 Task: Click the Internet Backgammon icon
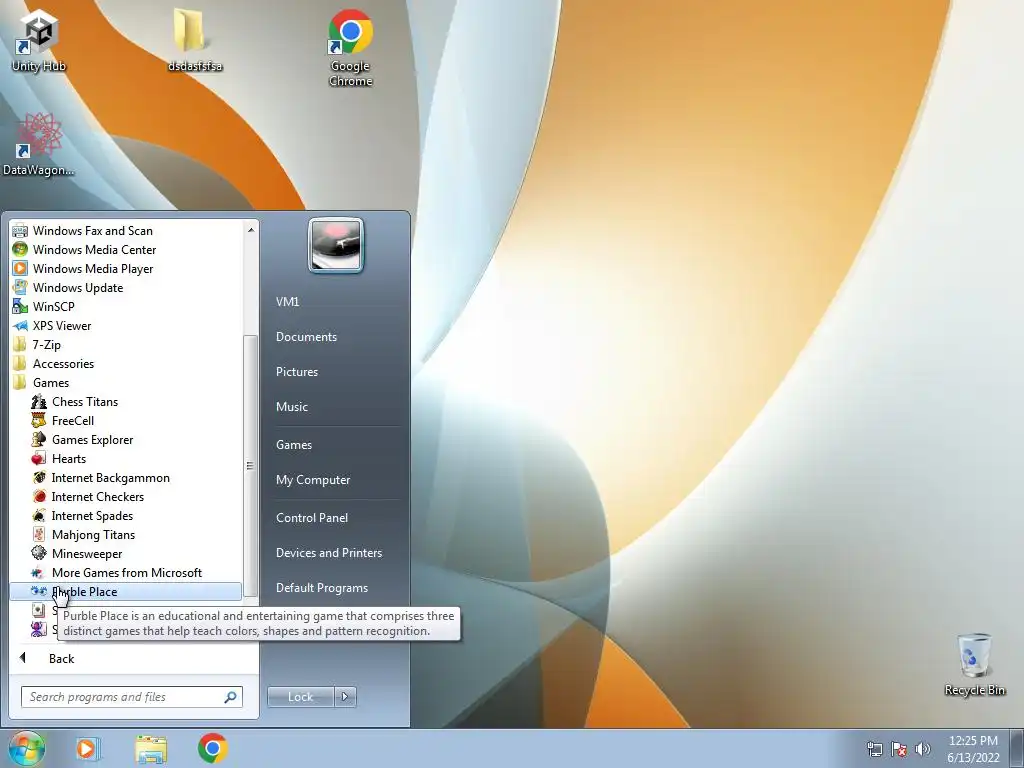tap(39, 477)
